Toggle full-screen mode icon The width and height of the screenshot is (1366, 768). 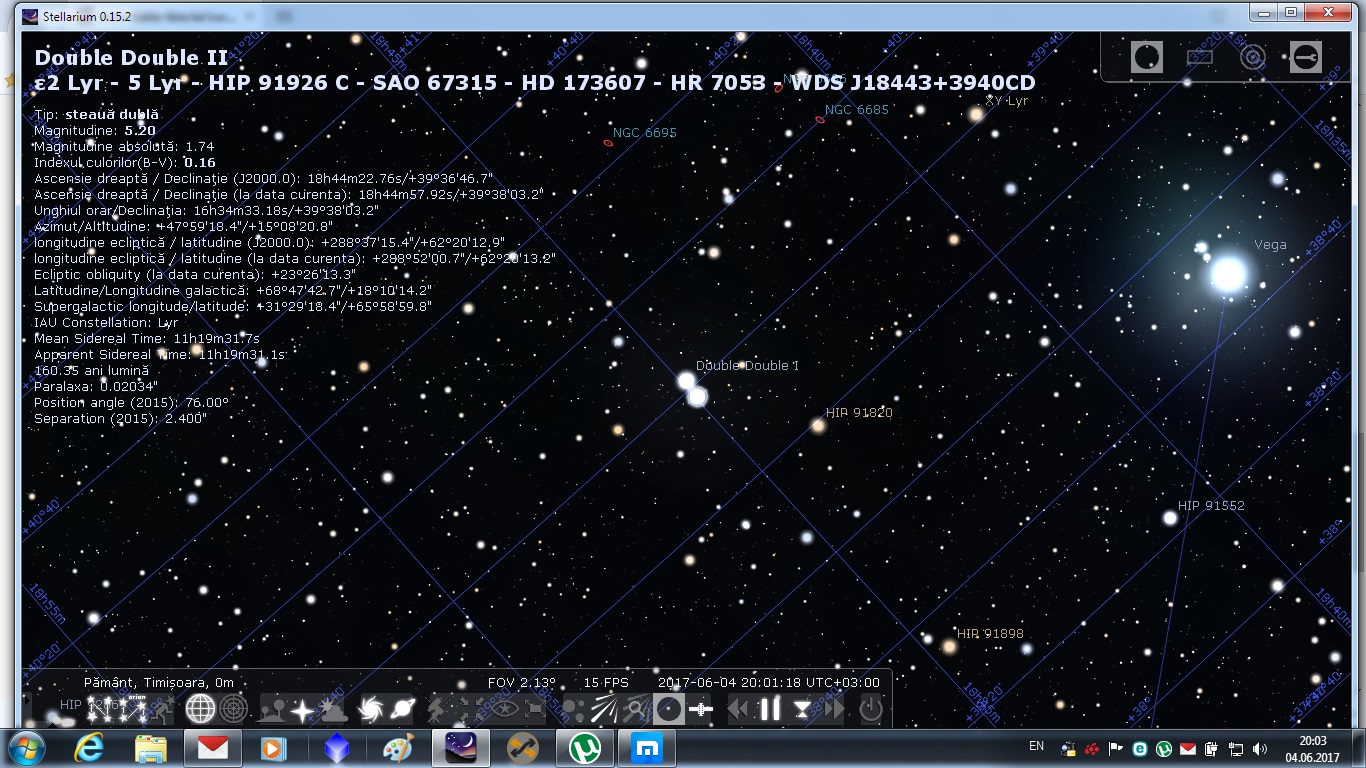[535, 709]
